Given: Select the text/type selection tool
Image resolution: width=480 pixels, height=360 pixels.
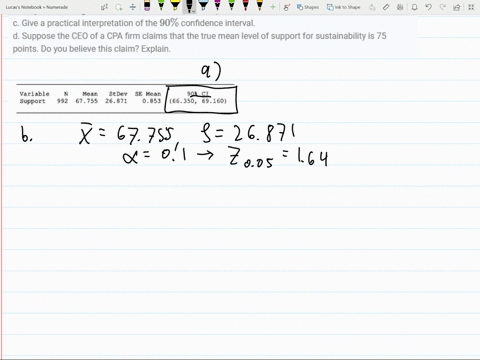Looking at the screenshot, I should (104, 7).
